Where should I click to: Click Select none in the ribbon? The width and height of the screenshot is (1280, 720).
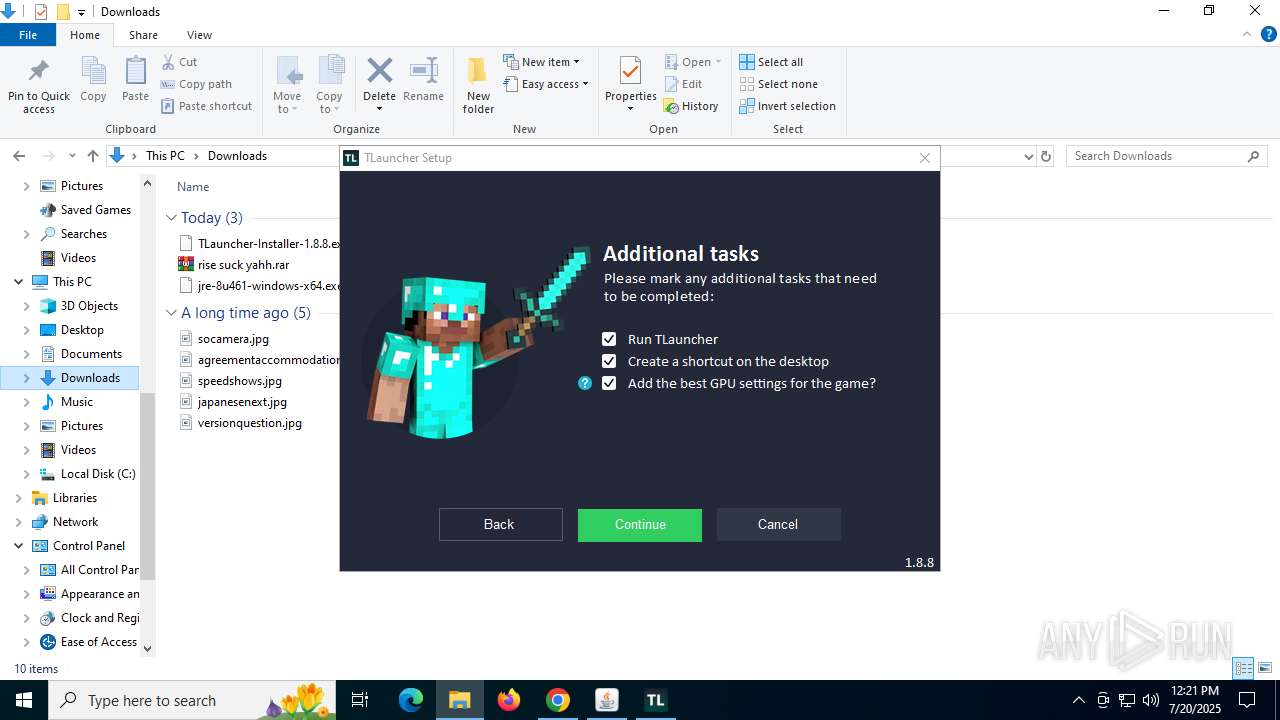pyautogui.click(x=778, y=84)
